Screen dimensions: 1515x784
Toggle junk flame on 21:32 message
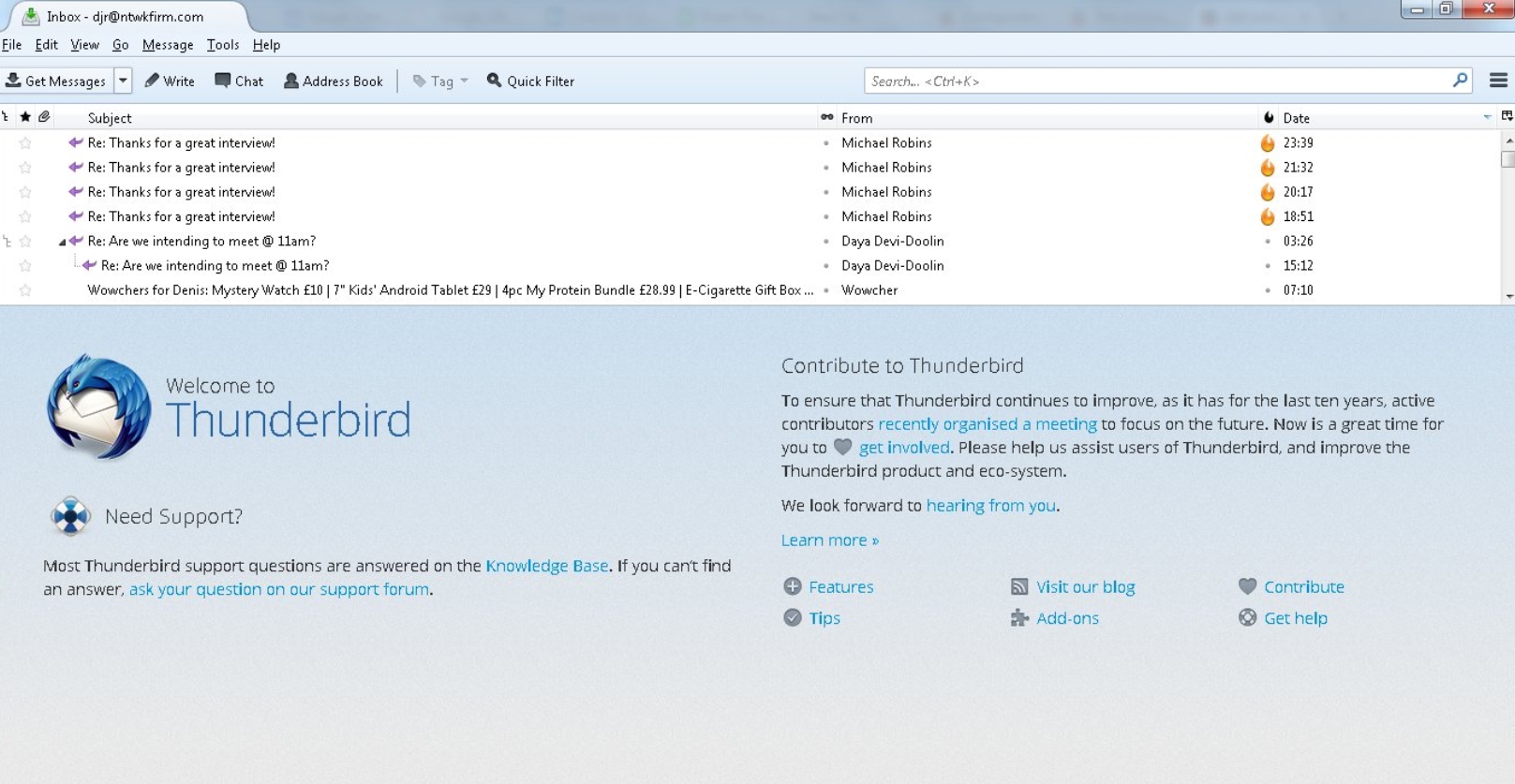tap(1268, 168)
